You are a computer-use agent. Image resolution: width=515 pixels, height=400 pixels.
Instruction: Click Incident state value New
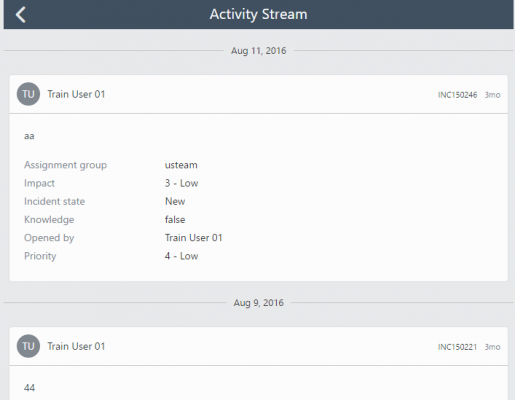tap(175, 201)
